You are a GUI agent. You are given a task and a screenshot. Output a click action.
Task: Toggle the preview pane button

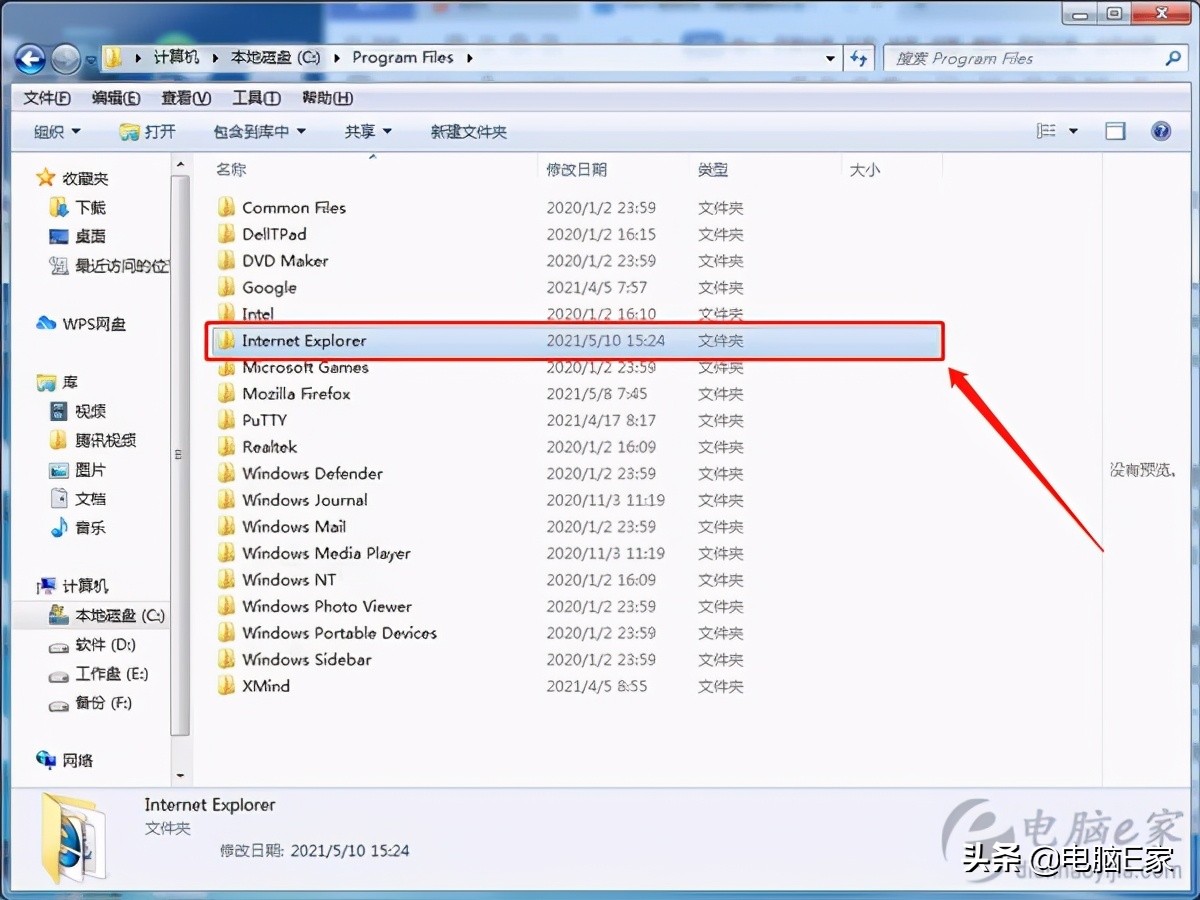1115,131
